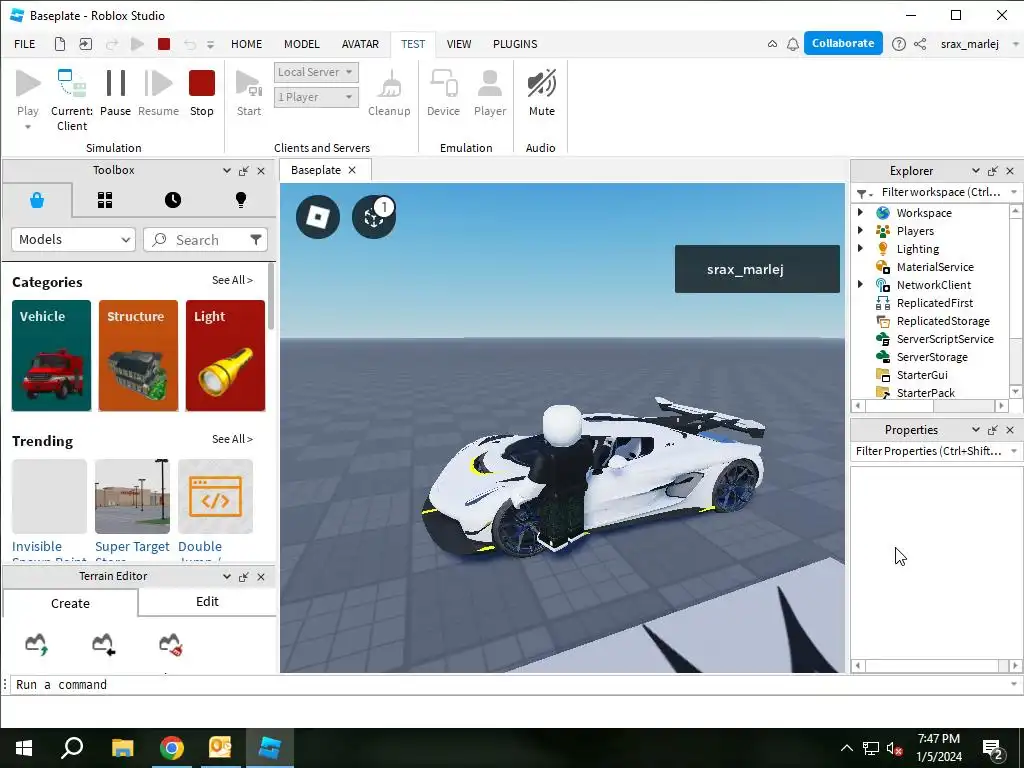
Task: Switch to the VIEW ribbon tab
Action: coord(458,44)
